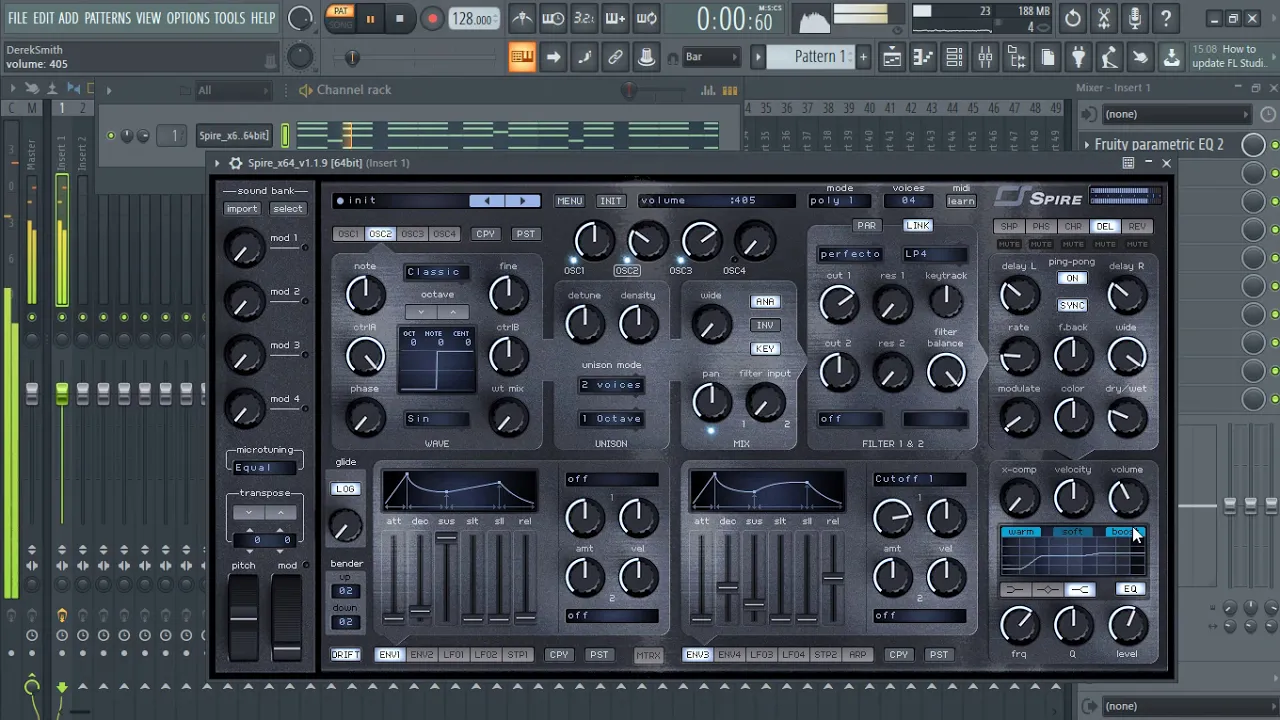Open the Cutoff 1 envelope target dropdown

920,479
